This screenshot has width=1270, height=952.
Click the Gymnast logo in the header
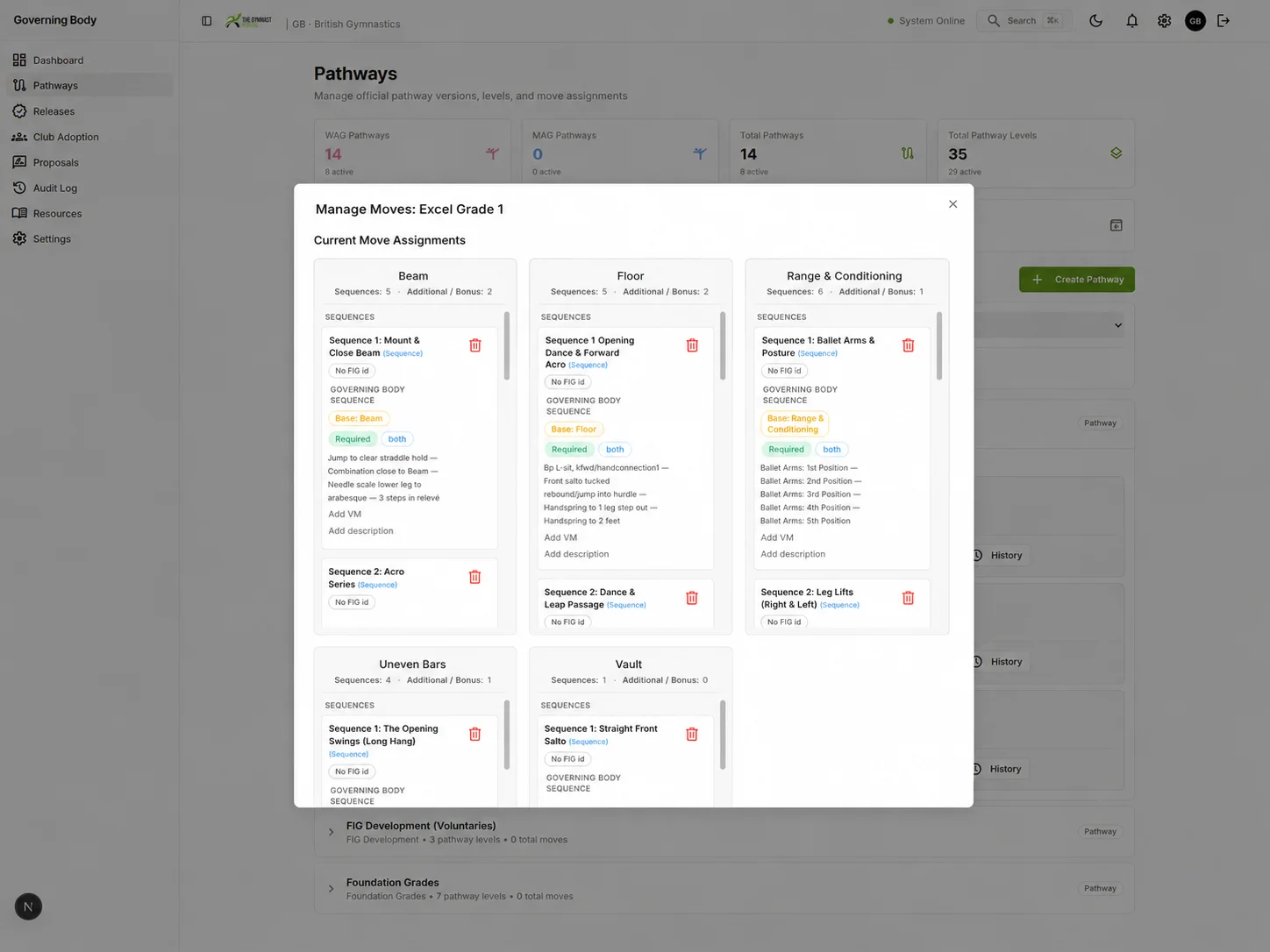pyautogui.click(x=249, y=21)
